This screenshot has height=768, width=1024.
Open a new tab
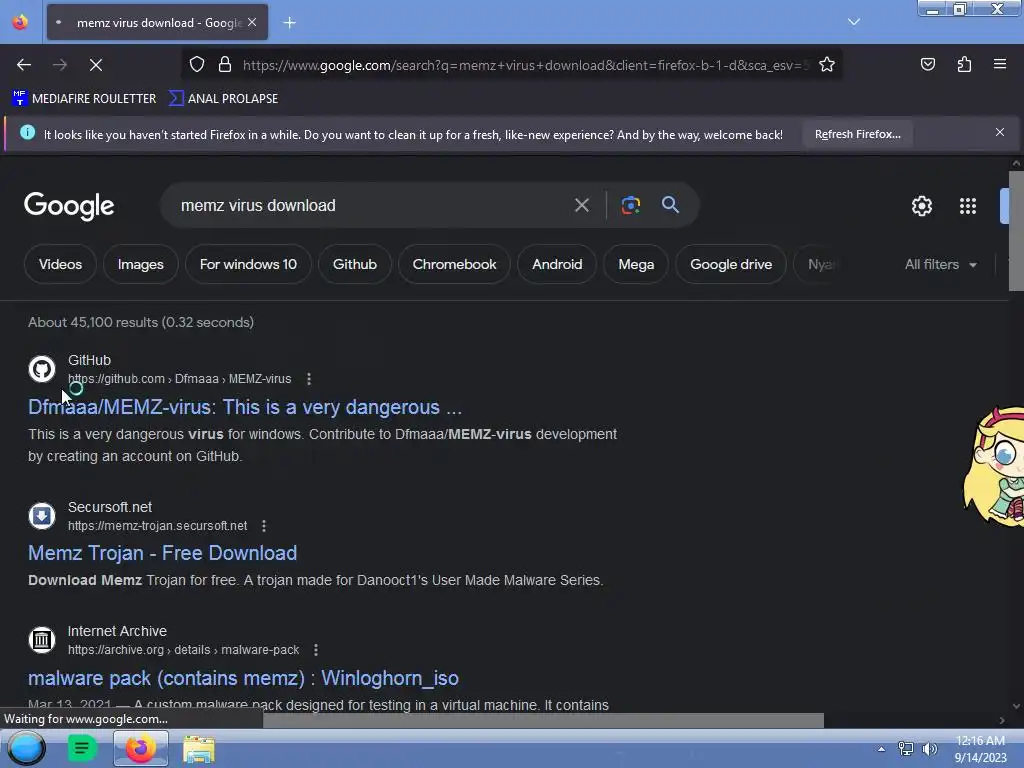pos(289,23)
